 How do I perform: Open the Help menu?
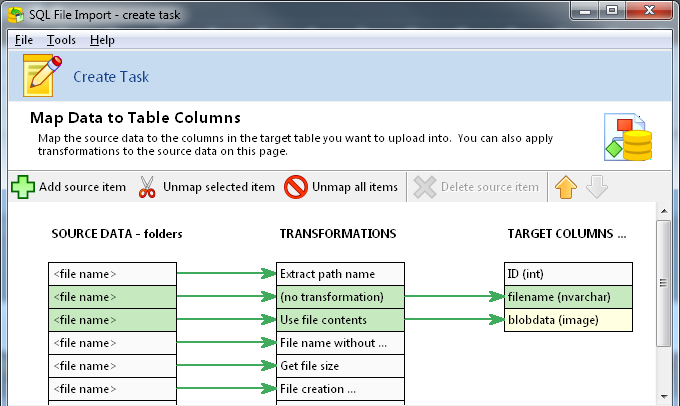click(102, 40)
